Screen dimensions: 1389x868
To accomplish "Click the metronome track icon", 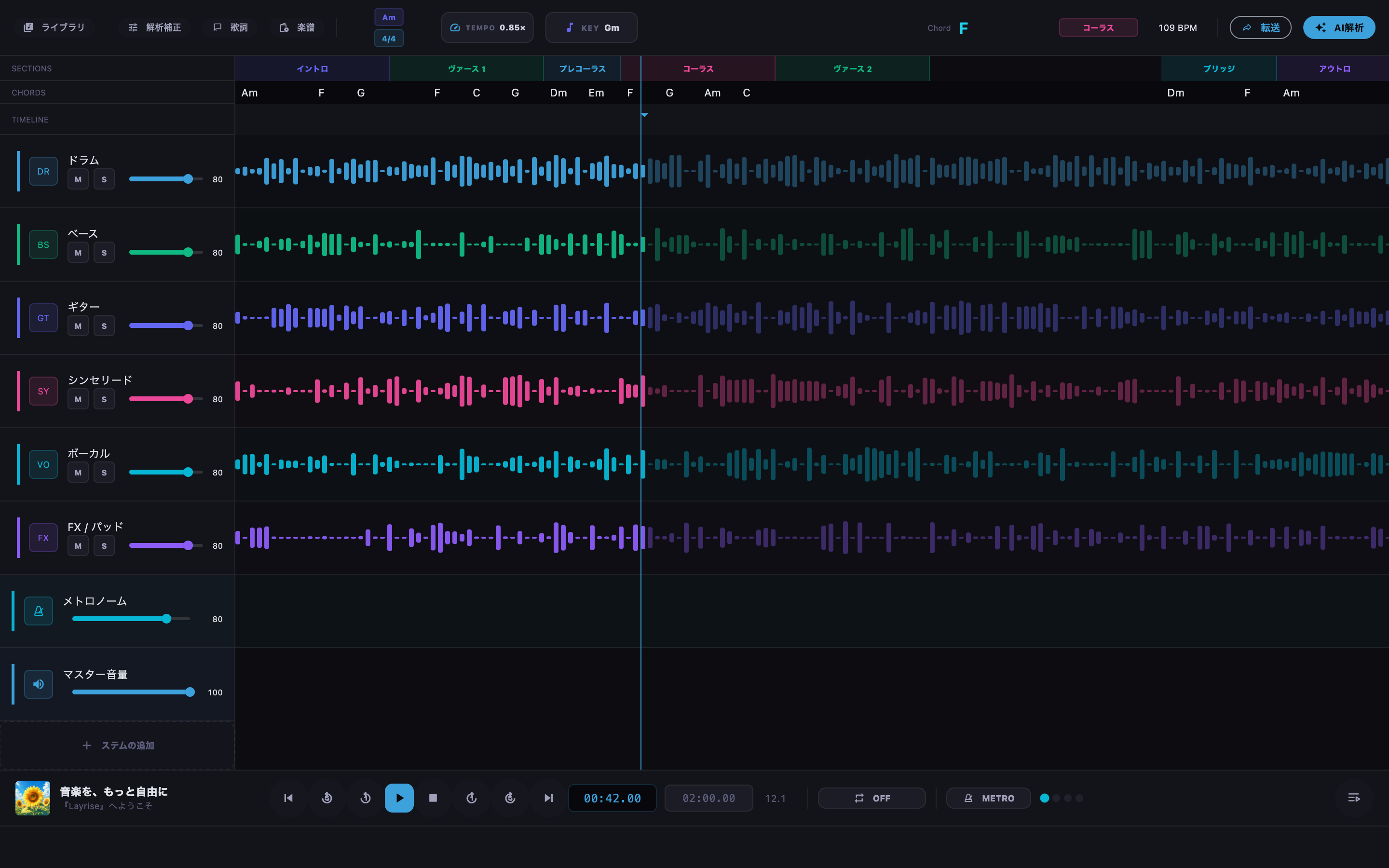I will (x=39, y=611).
